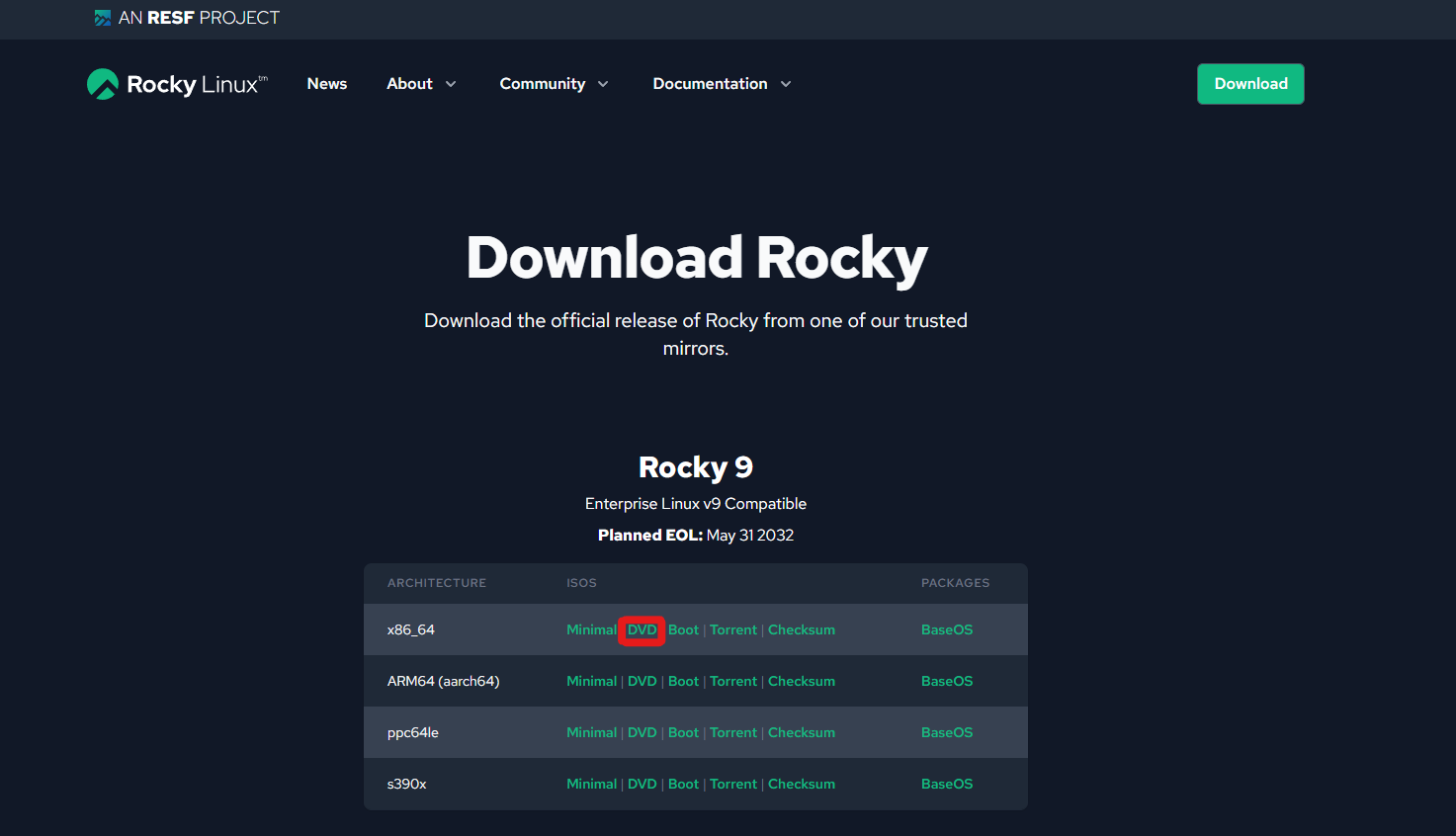Click AN RESF PROJECT text link
1456x836 pixels.
tap(199, 18)
